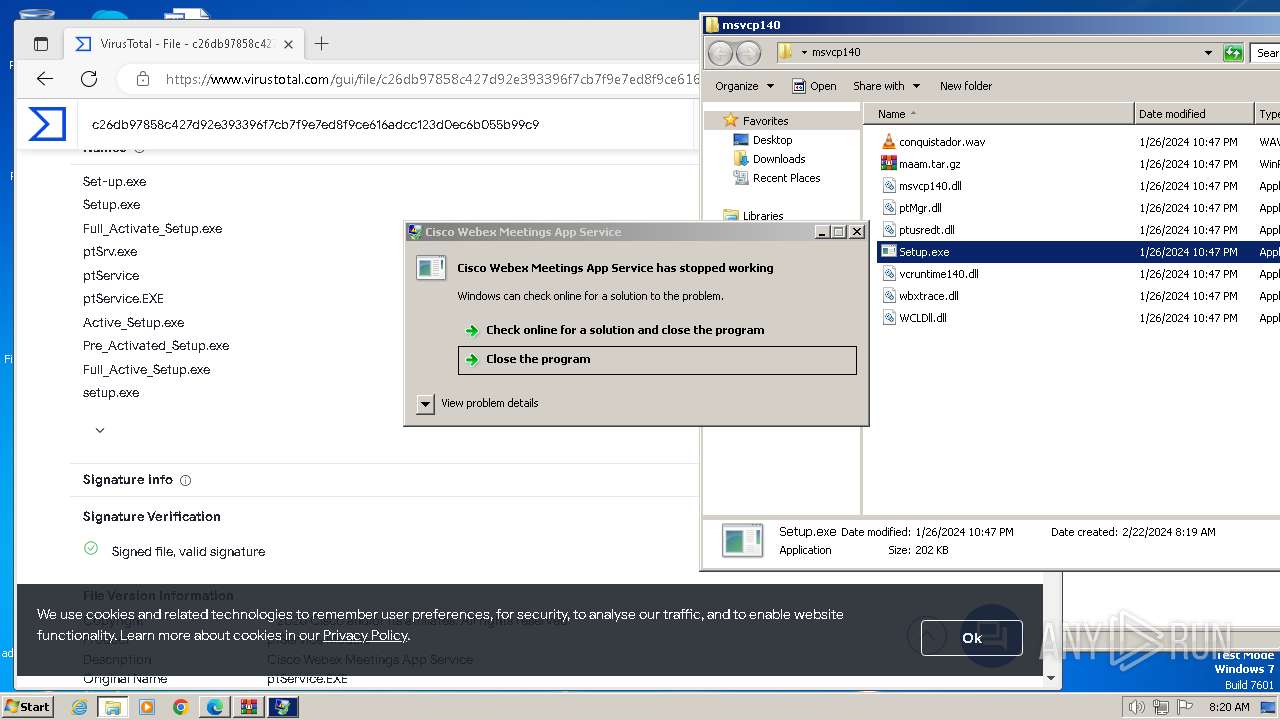Click Explorer forward navigation button
The height and width of the screenshot is (720, 1280).
pos(748,53)
